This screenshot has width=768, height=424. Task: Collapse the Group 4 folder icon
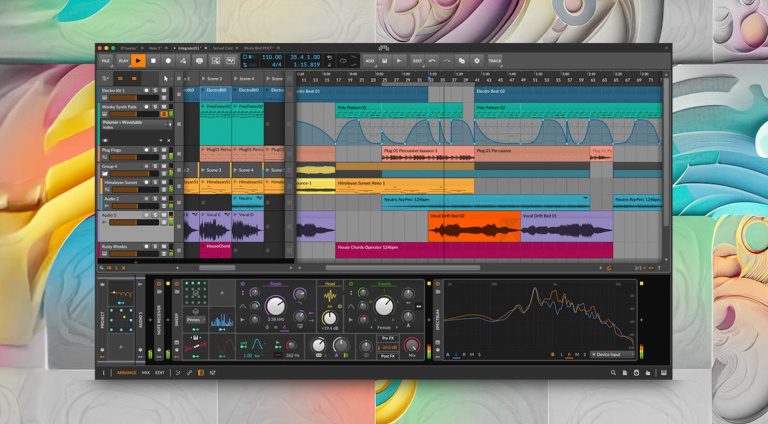click(105, 174)
